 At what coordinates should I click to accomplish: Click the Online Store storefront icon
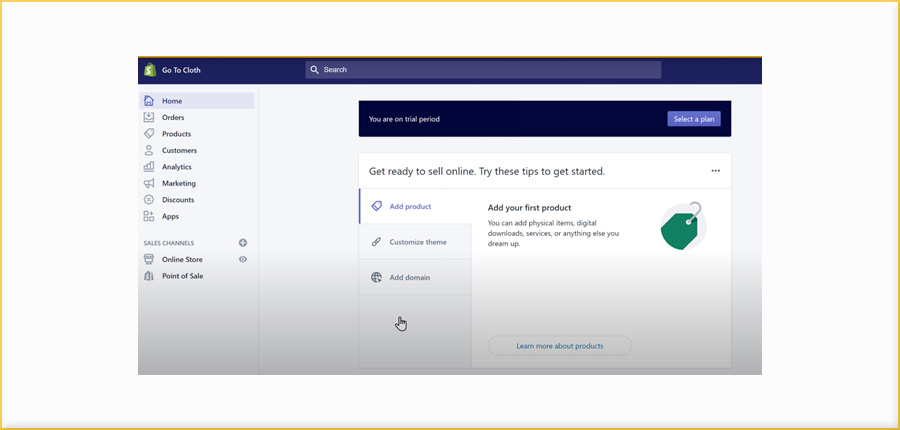[149, 259]
